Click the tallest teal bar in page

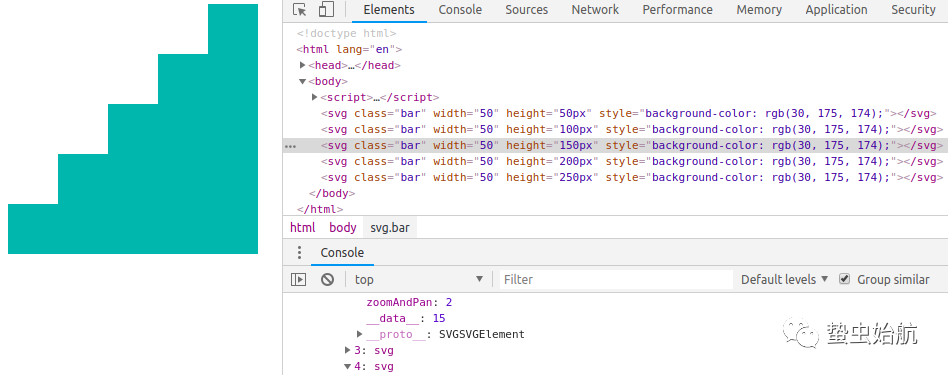tap(233, 129)
